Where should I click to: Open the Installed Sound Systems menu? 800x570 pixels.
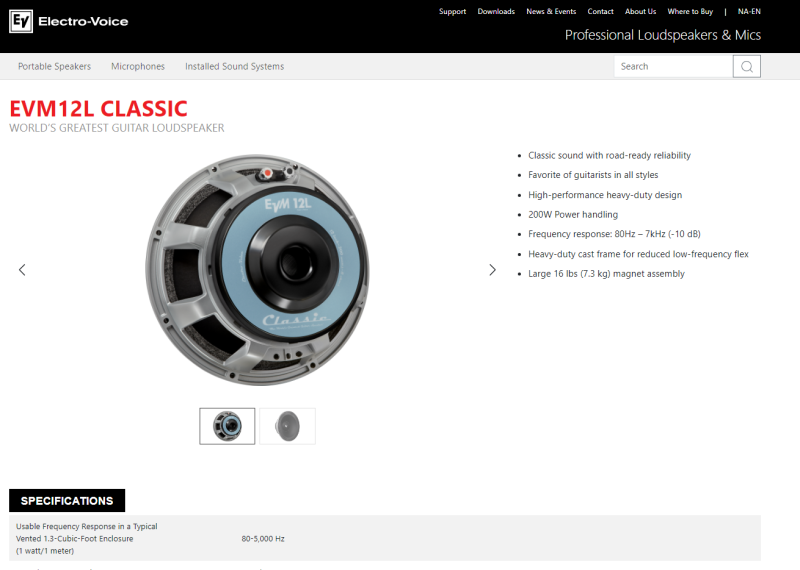[x=235, y=66]
